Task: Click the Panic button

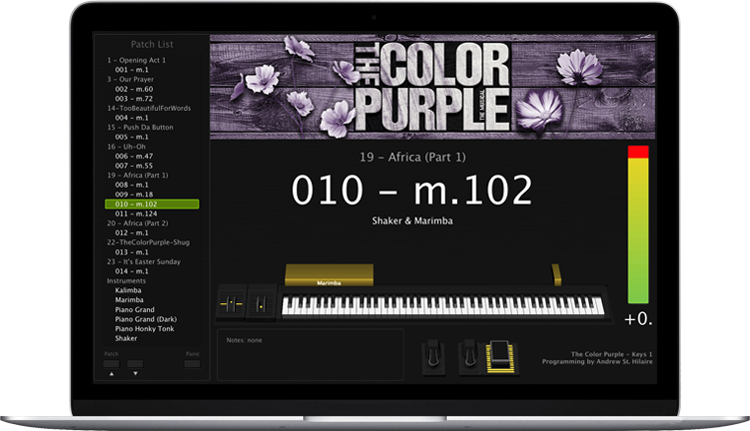Action: click(x=192, y=364)
